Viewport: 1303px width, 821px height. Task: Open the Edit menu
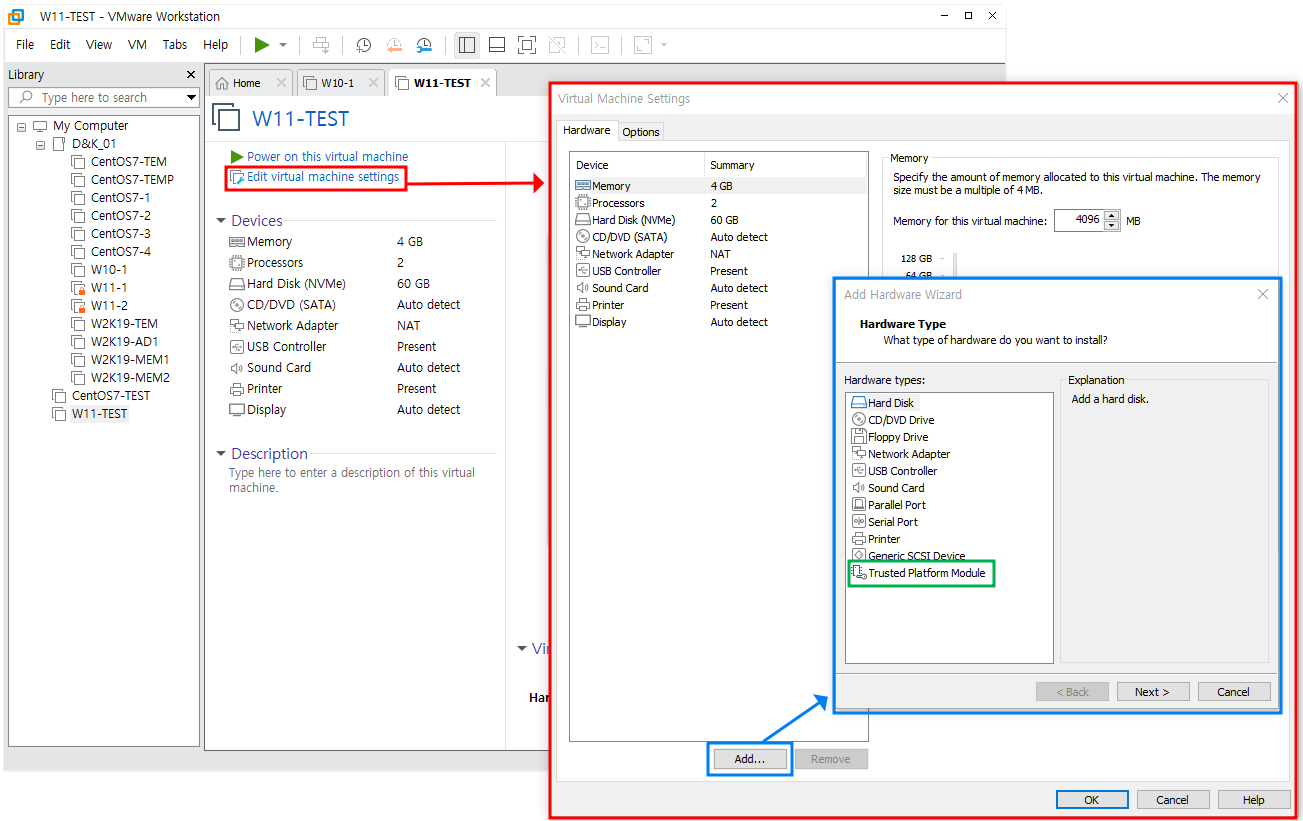pos(60,45)
